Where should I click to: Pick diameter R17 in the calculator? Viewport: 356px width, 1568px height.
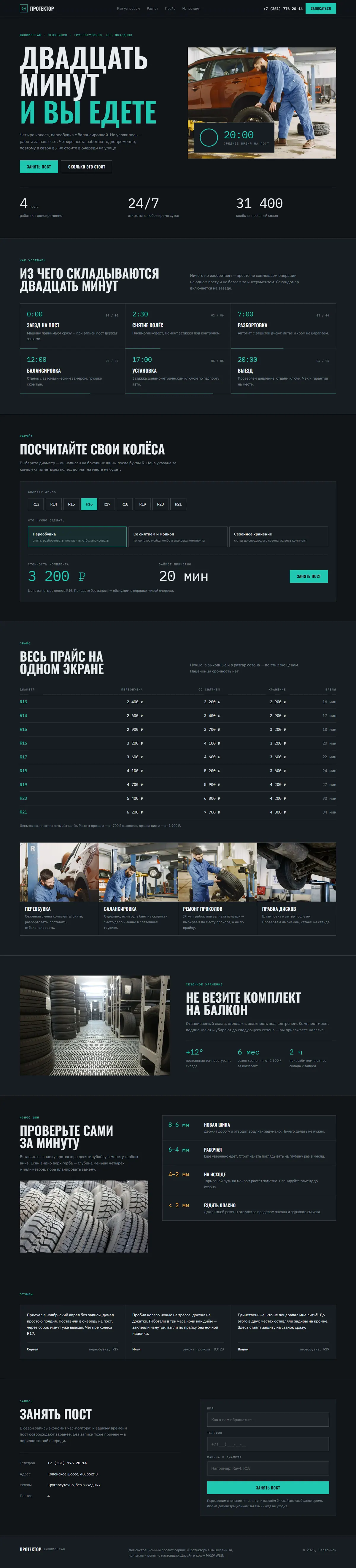point(107,504)
